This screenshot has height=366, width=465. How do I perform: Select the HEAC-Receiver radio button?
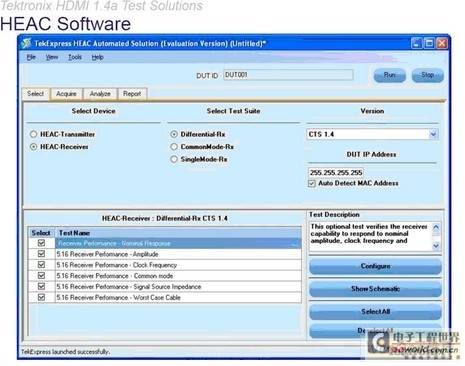[x=33, y=147]
